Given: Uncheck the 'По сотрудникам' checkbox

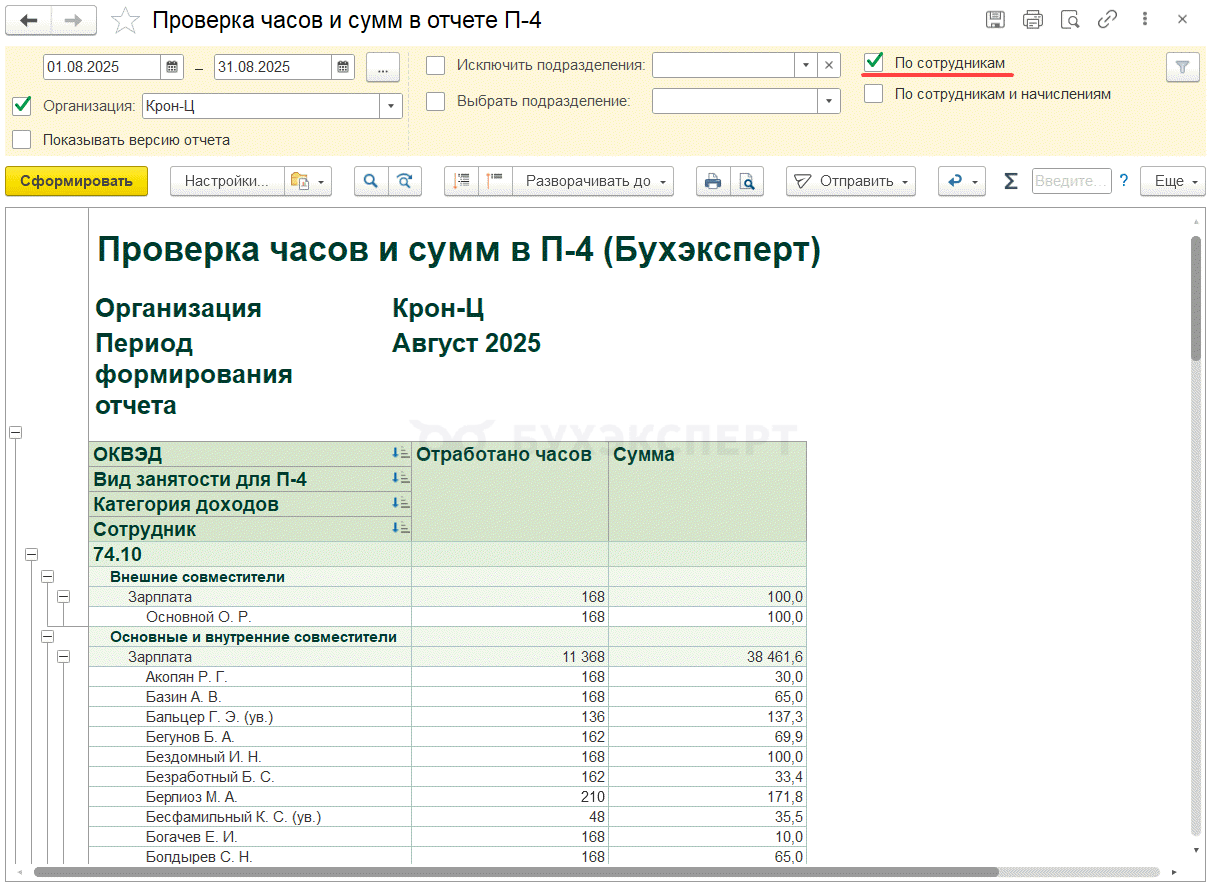Looking at the screenshot, I should pos(874,63).
